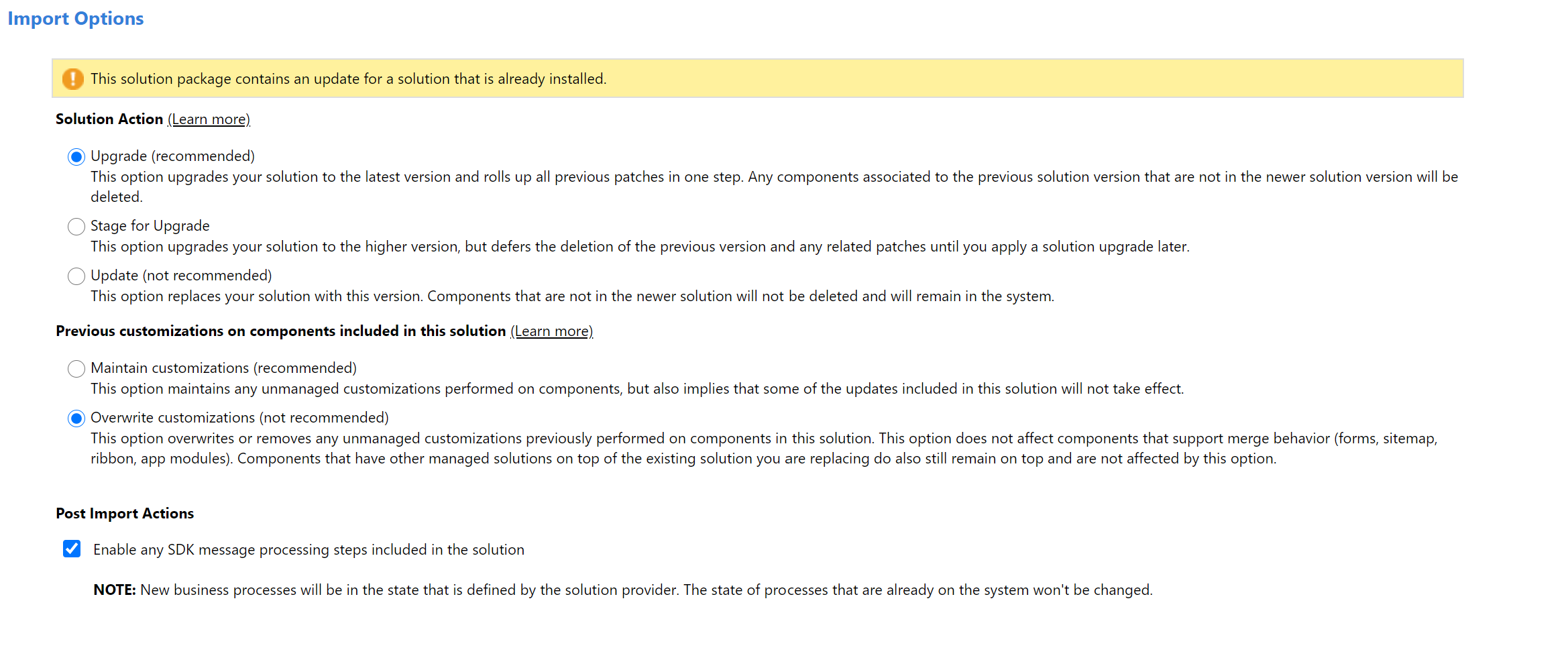This screenshot has height=668, width=1568.
Task: Click the "Stage for Upgrade" label text
Action: (x=149, y=225)
